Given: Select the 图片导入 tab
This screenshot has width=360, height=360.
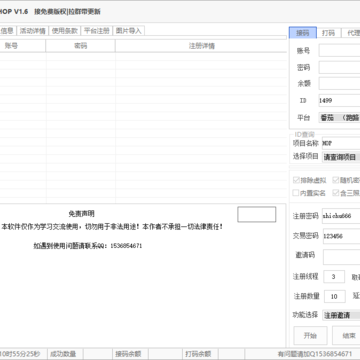Looking at the screenshot, I should [129, 31].
